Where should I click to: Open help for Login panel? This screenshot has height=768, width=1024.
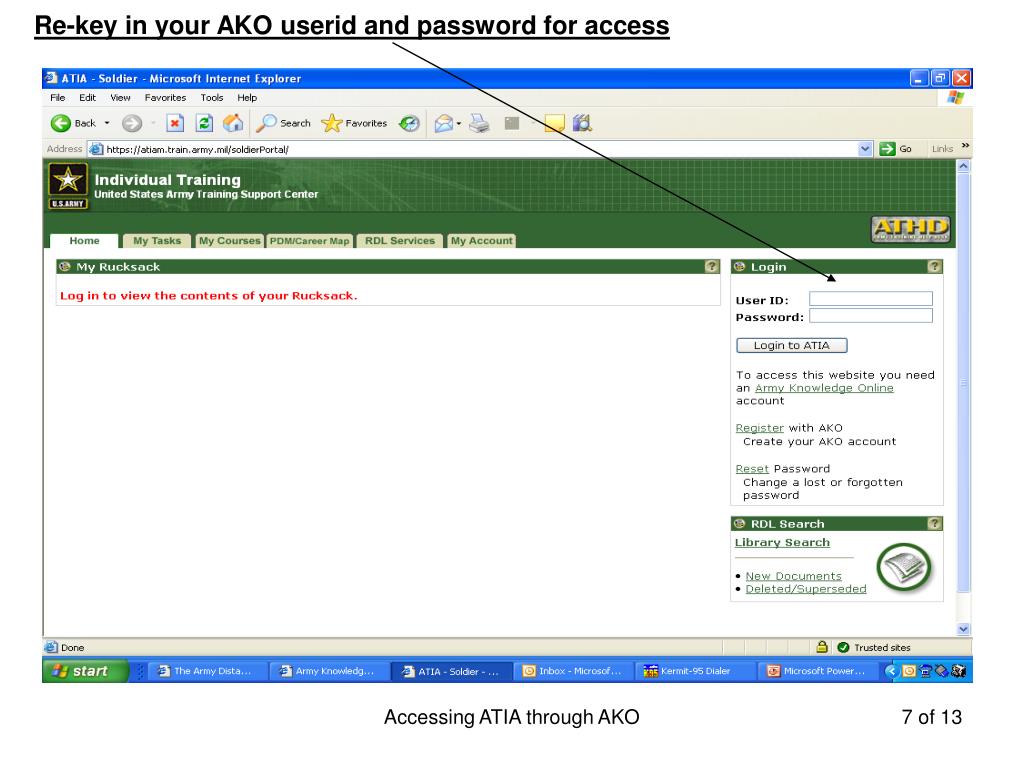click(935, 266)
